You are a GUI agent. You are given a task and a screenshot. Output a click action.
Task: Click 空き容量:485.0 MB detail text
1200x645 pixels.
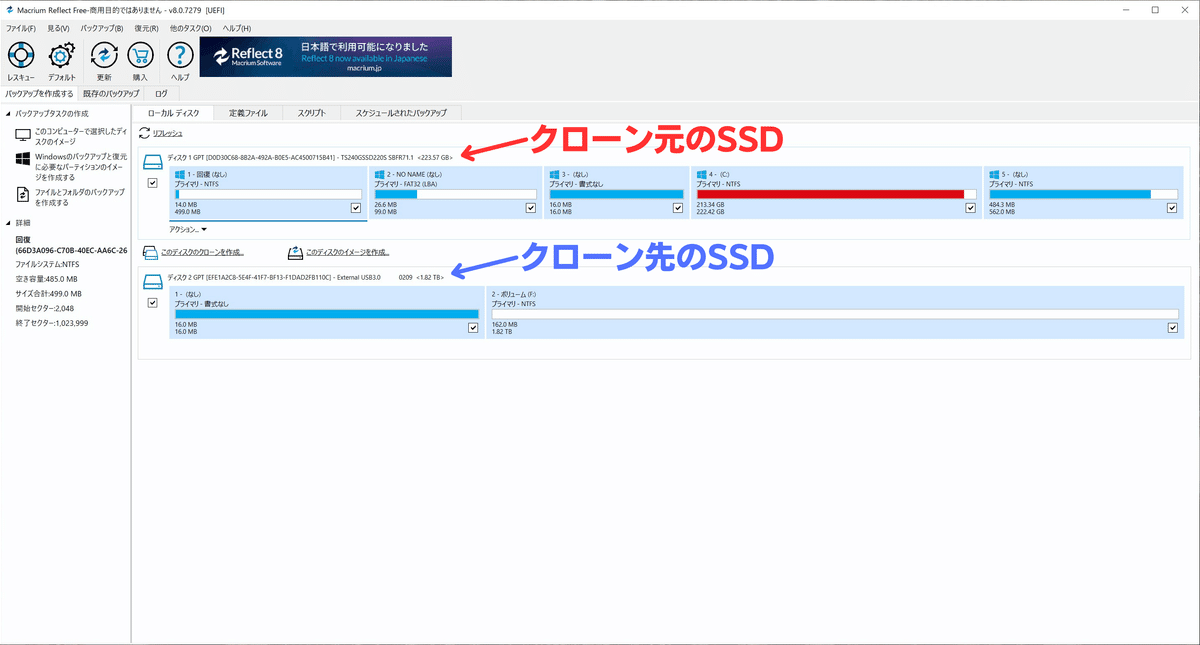click(47, 279)
